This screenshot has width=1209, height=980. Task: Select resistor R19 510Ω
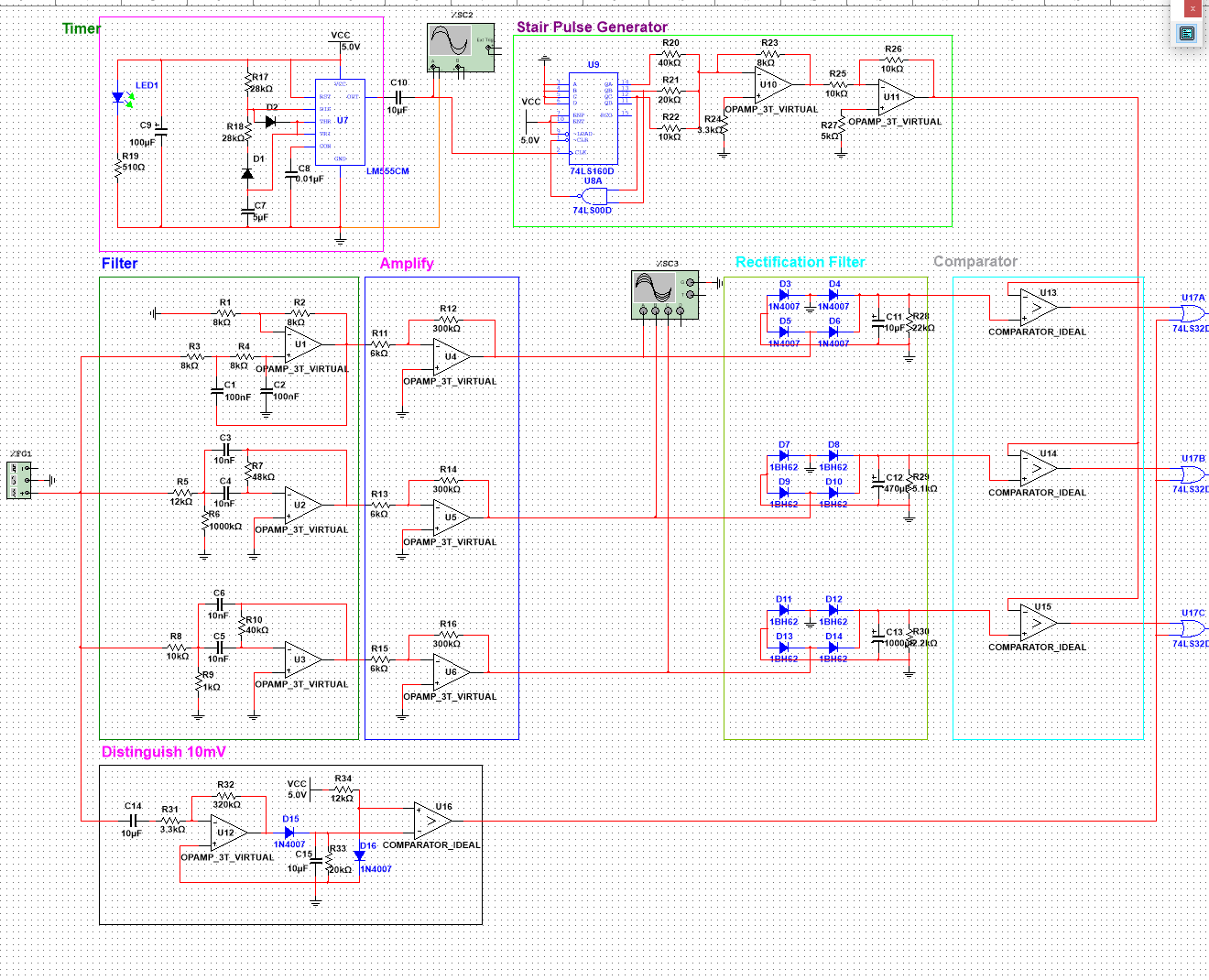[x=118, y=167]
